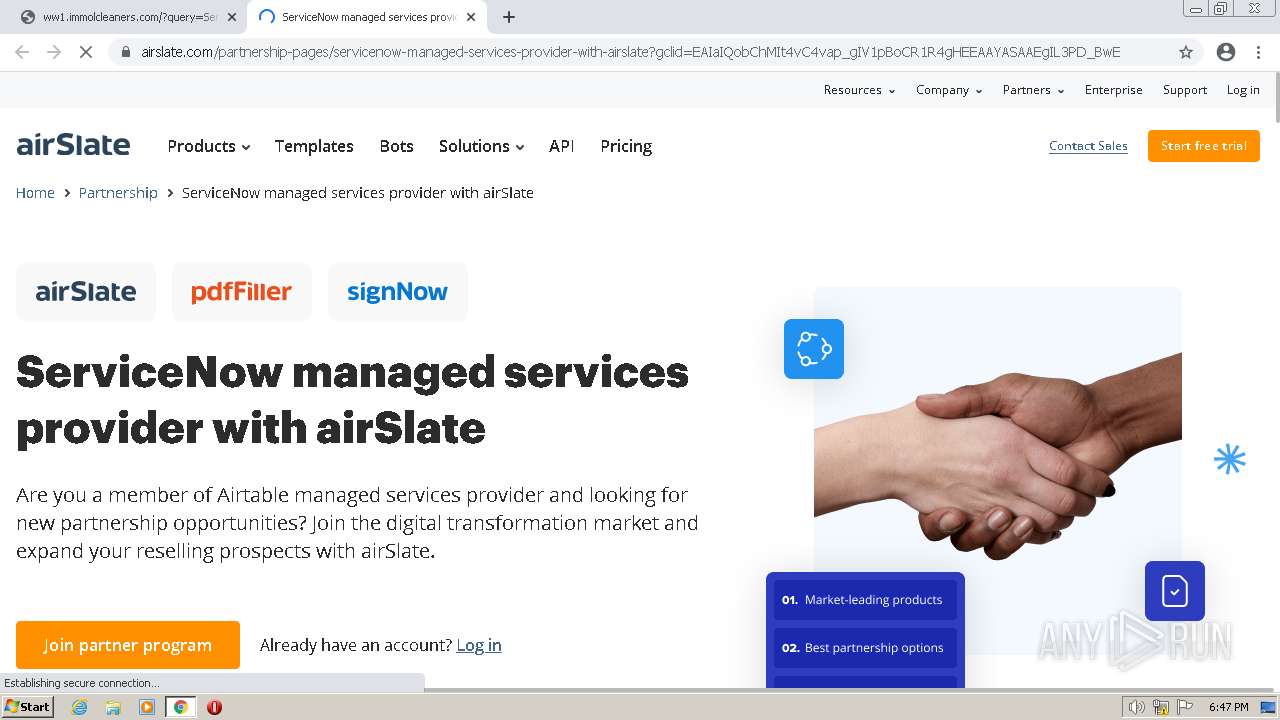The height and width of the screenshot is (720, 1280).
Task: Go to Home breadcrumb
Action: pos(35,193)
